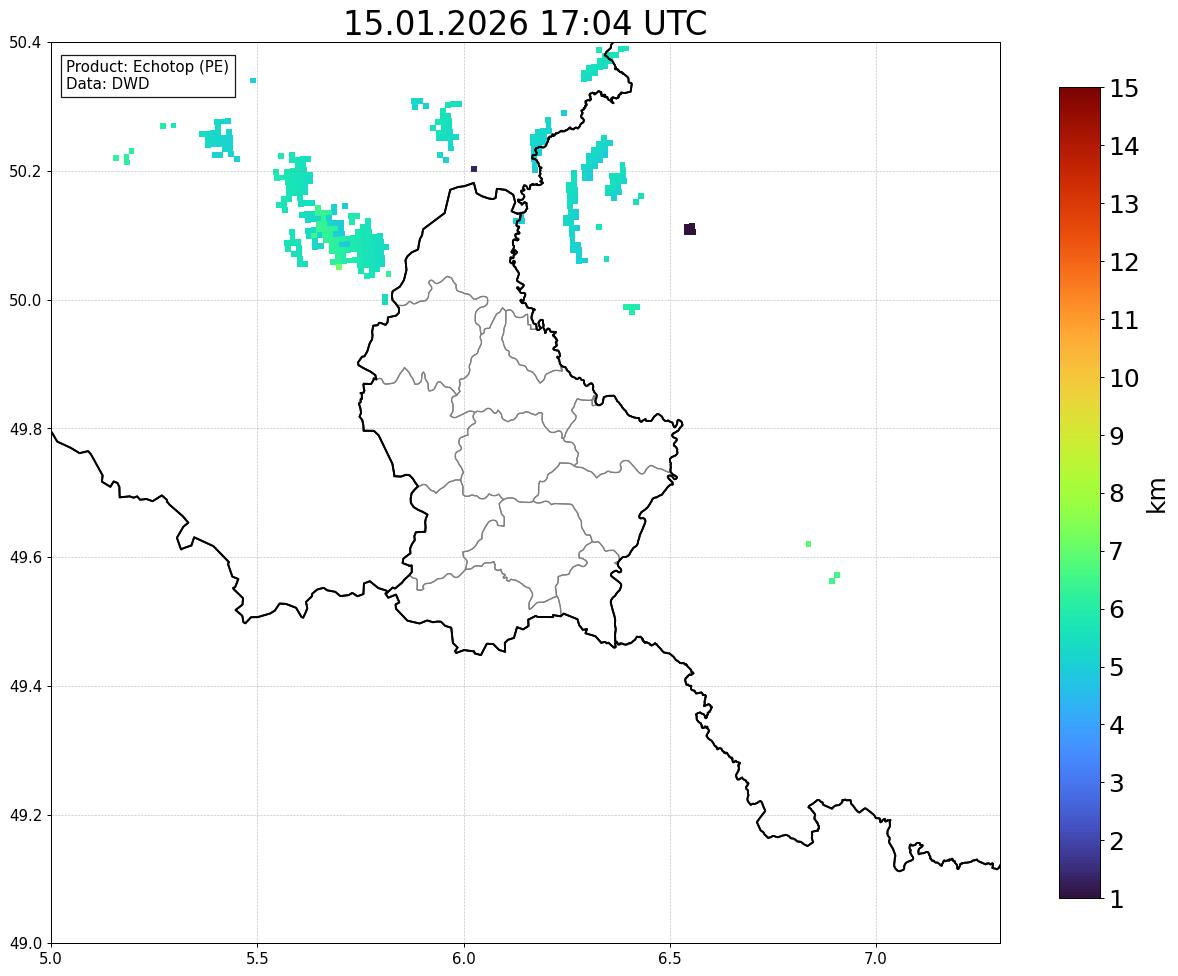Click the colorbar tick label 6

tap(1117, 609)
